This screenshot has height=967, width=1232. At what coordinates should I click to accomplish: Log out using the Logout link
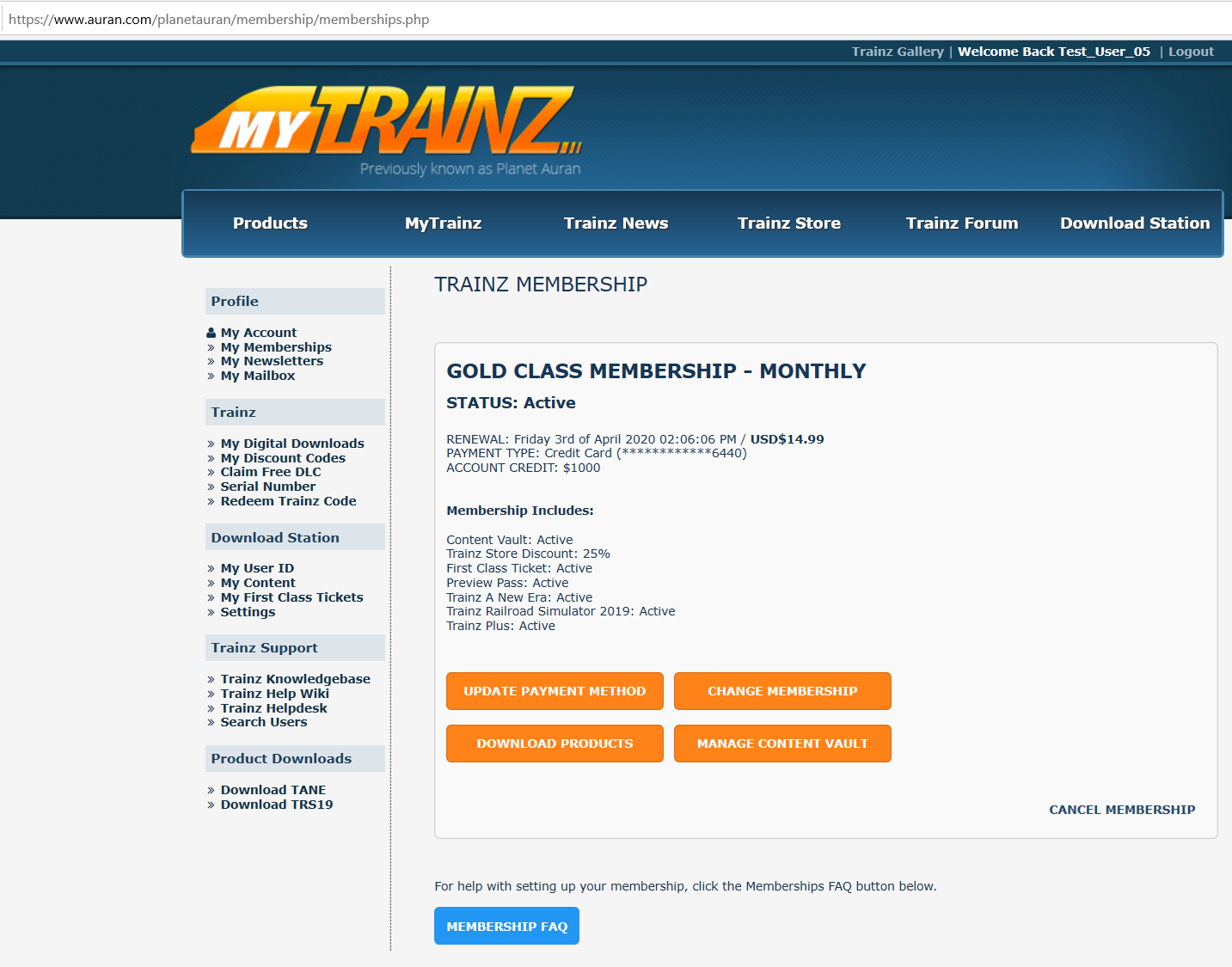[x=1191, y=52]
